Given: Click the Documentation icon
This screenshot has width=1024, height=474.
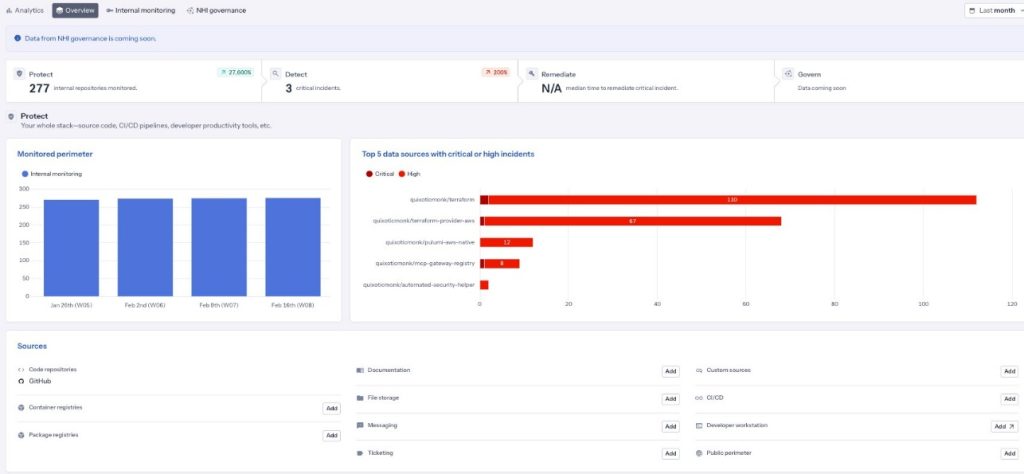Looking at the screenshot, I should pos(360,370).
